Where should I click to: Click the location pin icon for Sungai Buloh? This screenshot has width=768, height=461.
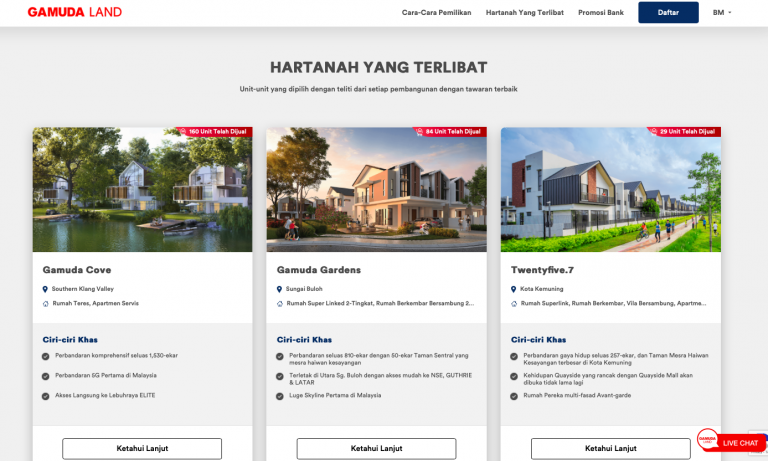coord(280,289)
